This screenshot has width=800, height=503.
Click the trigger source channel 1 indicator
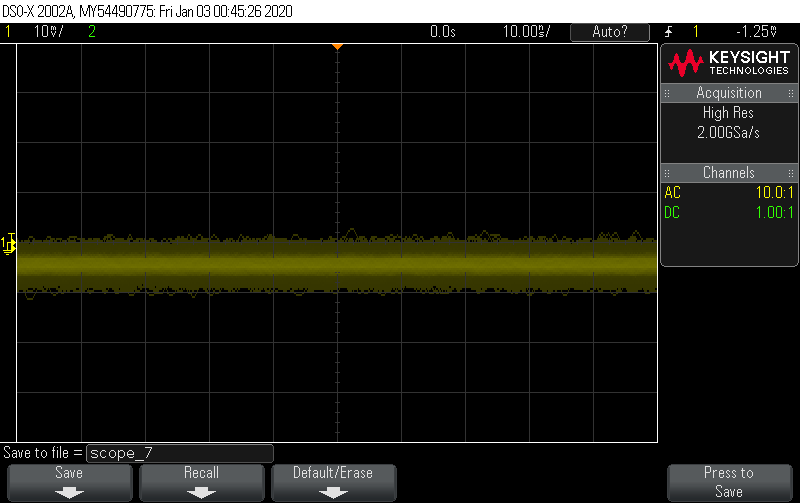click(696, 32)
